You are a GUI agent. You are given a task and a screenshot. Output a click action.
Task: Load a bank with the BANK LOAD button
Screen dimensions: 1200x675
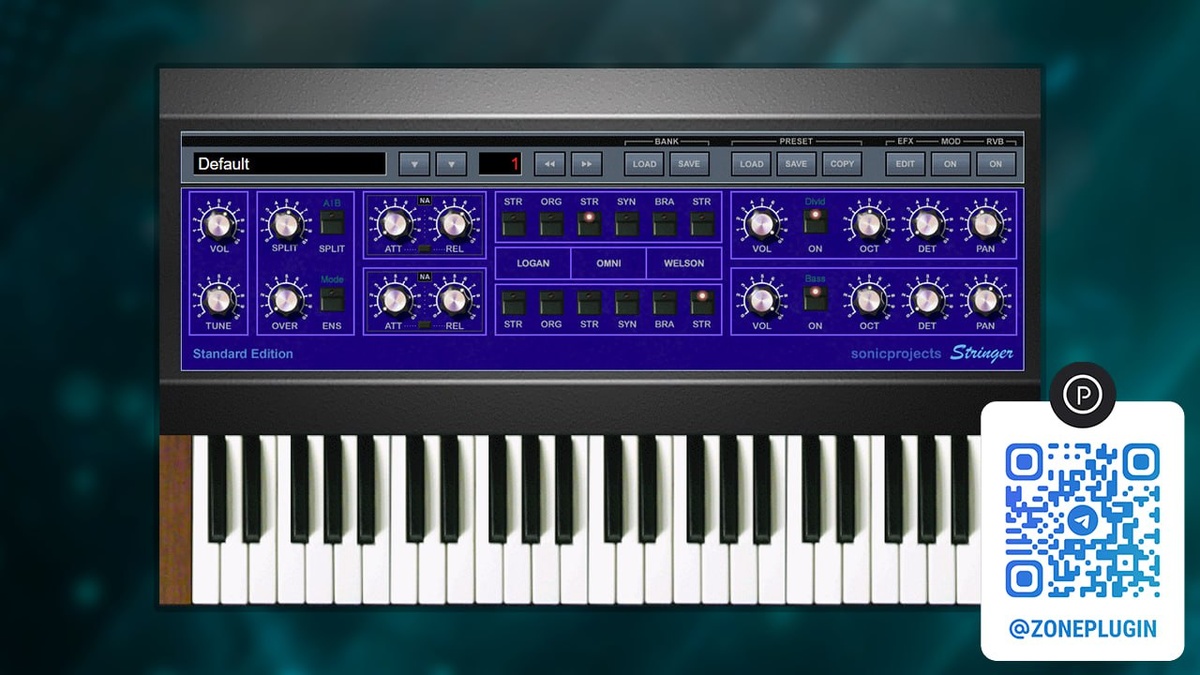pos(645,164)
